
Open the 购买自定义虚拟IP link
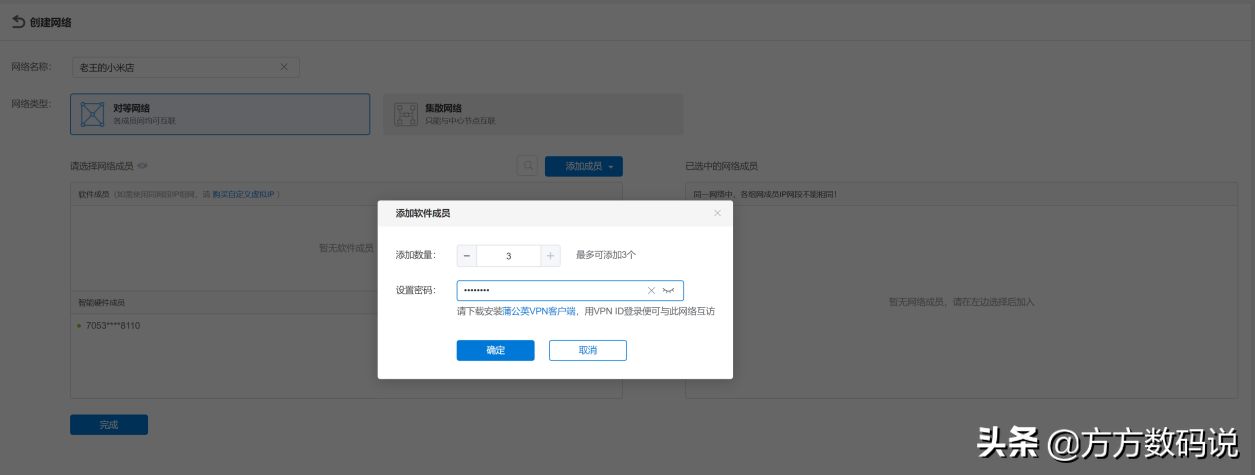[x=244, y=194]
